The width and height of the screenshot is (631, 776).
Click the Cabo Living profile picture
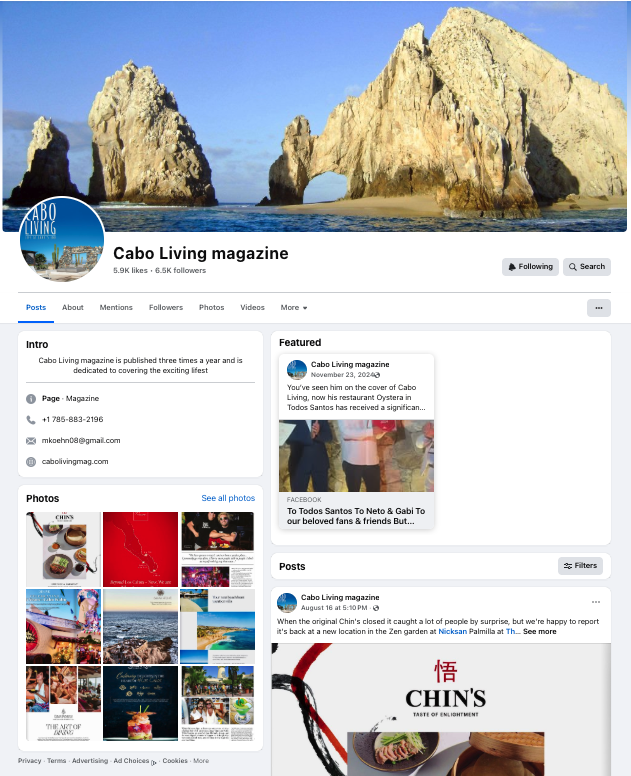(62, 240)
